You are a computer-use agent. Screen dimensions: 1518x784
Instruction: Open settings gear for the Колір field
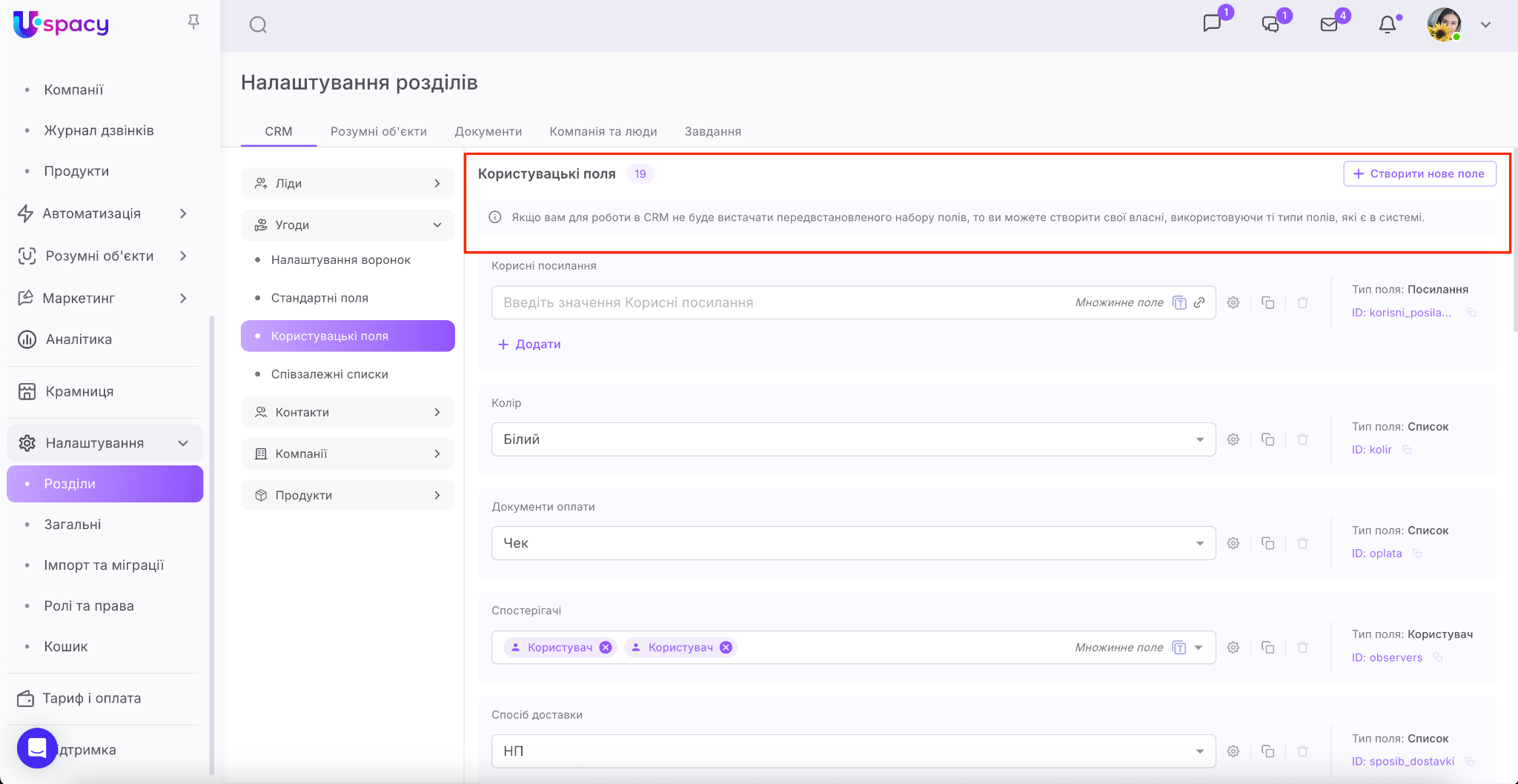click(1233, 439)
